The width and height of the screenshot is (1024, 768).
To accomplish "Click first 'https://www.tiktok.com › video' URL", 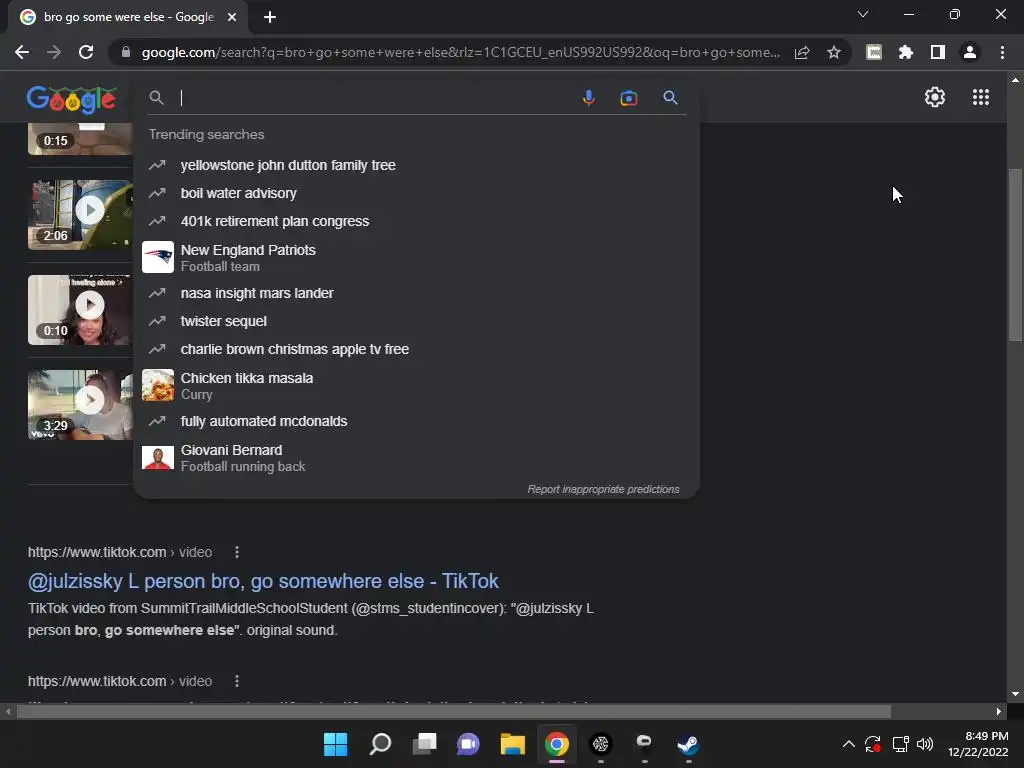I will 120,552.
